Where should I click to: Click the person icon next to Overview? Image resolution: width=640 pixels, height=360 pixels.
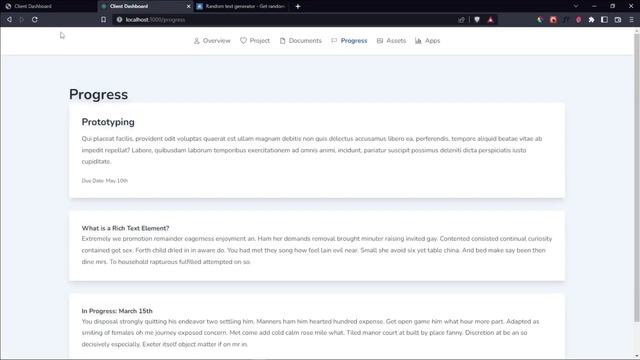[x=196, y=41]
